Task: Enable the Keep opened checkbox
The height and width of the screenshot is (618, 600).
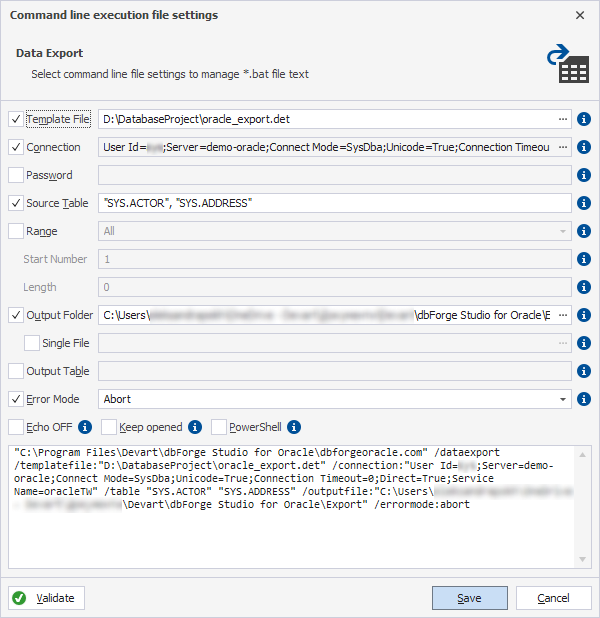Action: [109, 427]
